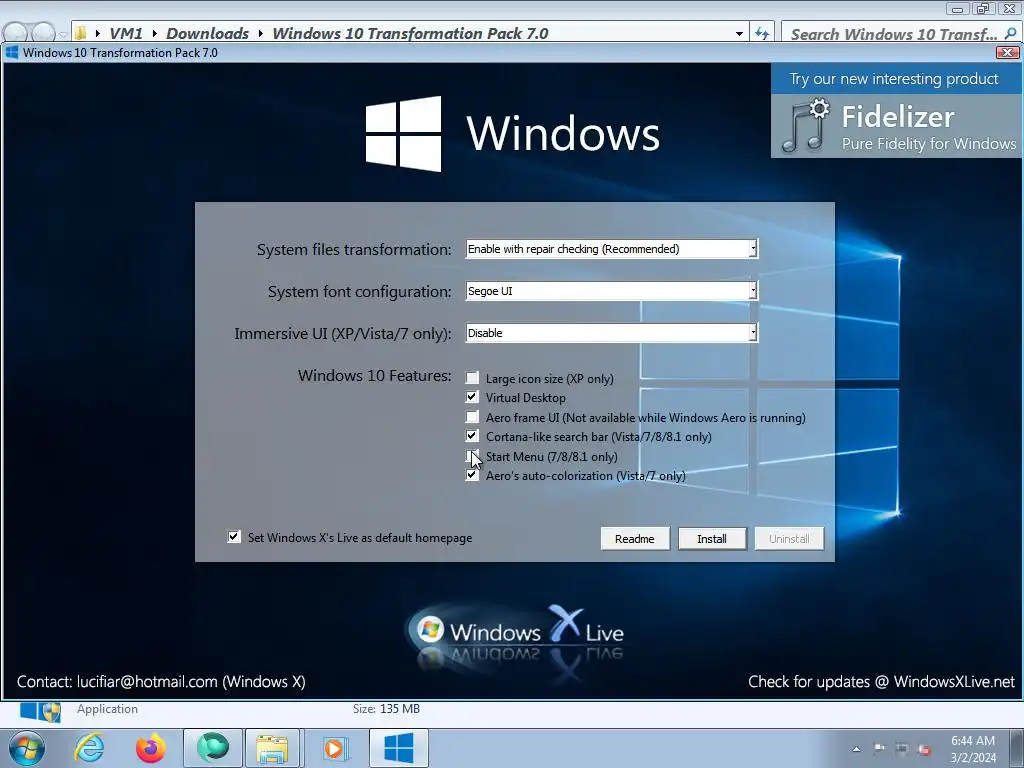The width and height of the screenshot is (1024, 768).
Task: Open the Start menu orb
Action: (x=27, y=748)
